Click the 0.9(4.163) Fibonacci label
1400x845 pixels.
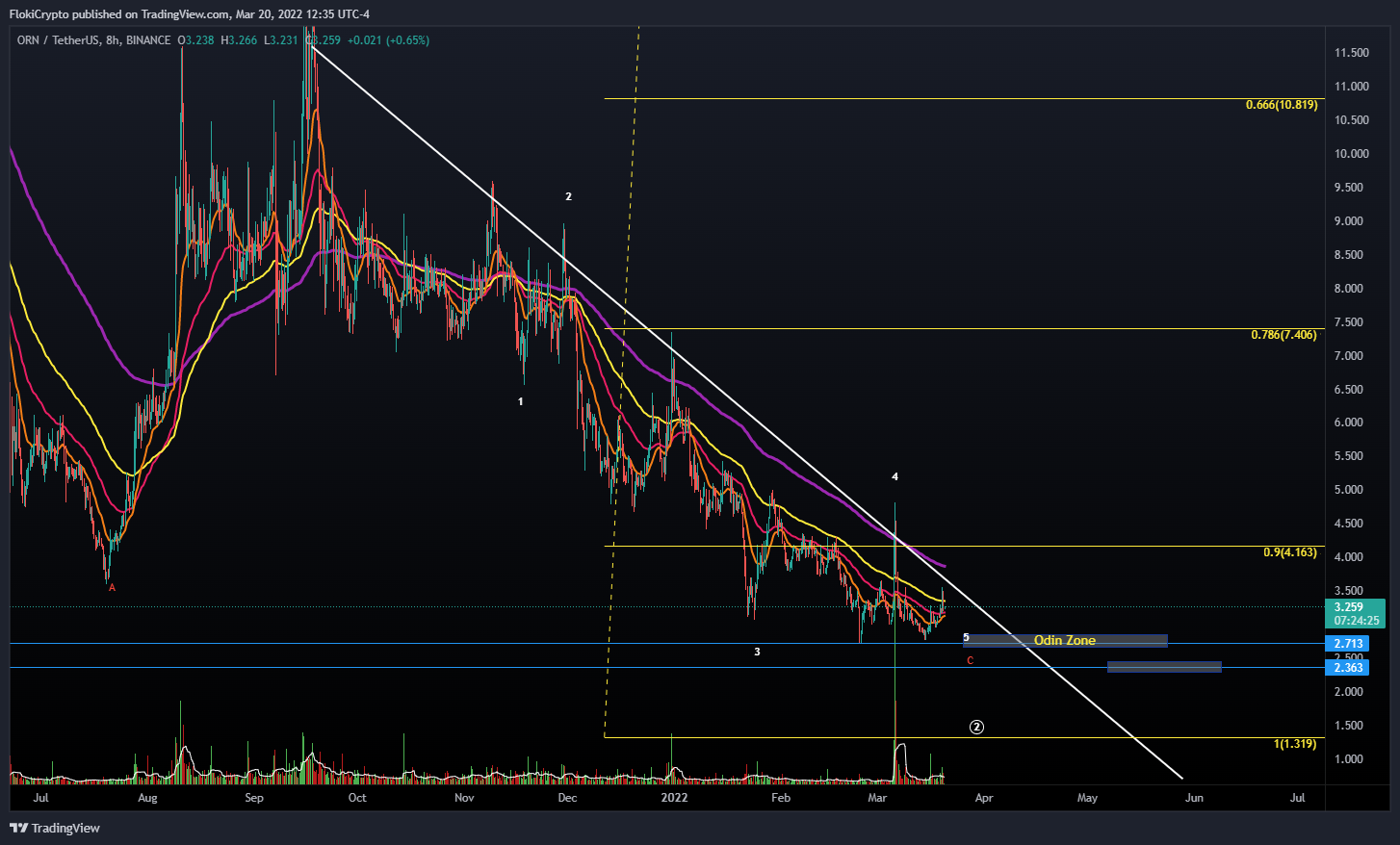pyautogui.click(x=1289, y=552)
